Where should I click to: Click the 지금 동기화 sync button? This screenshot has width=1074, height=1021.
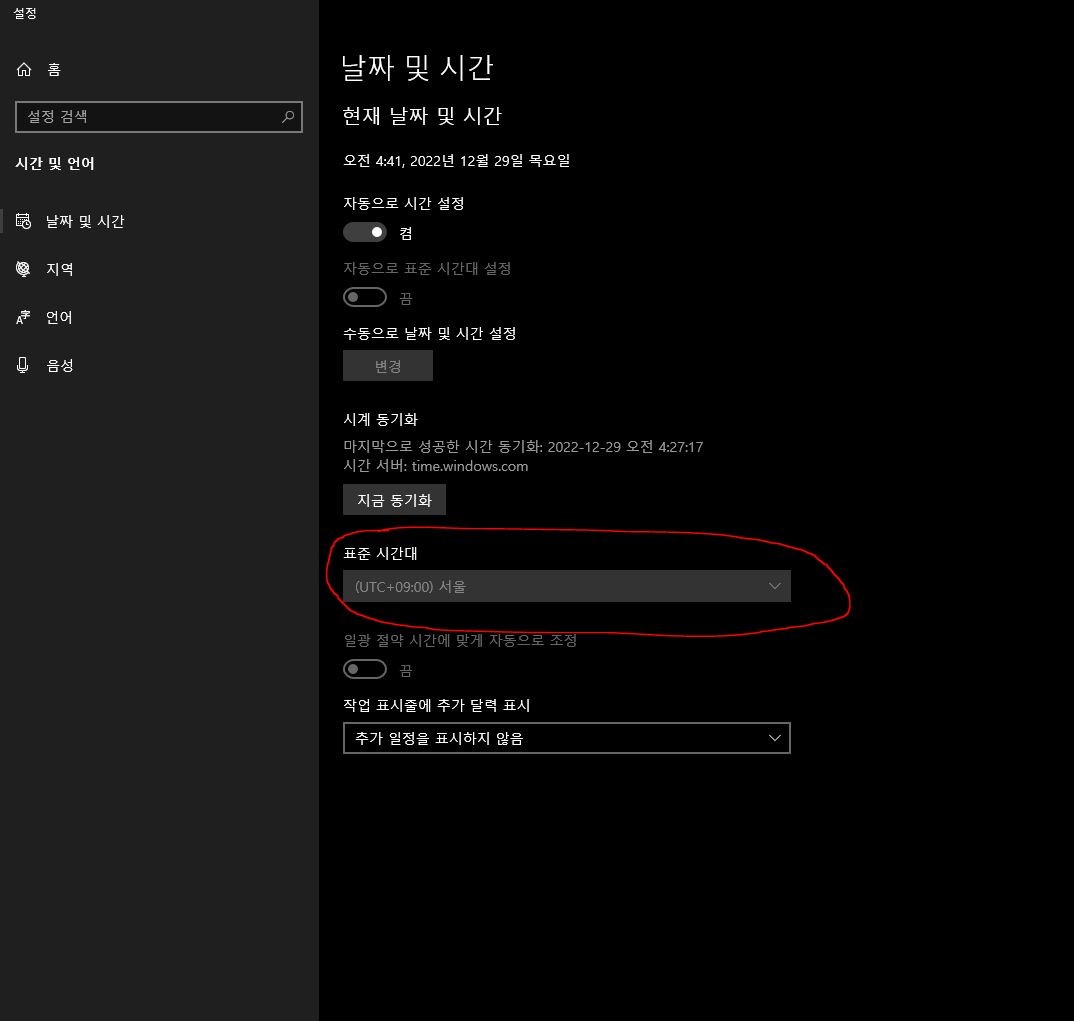pos(394,499)
